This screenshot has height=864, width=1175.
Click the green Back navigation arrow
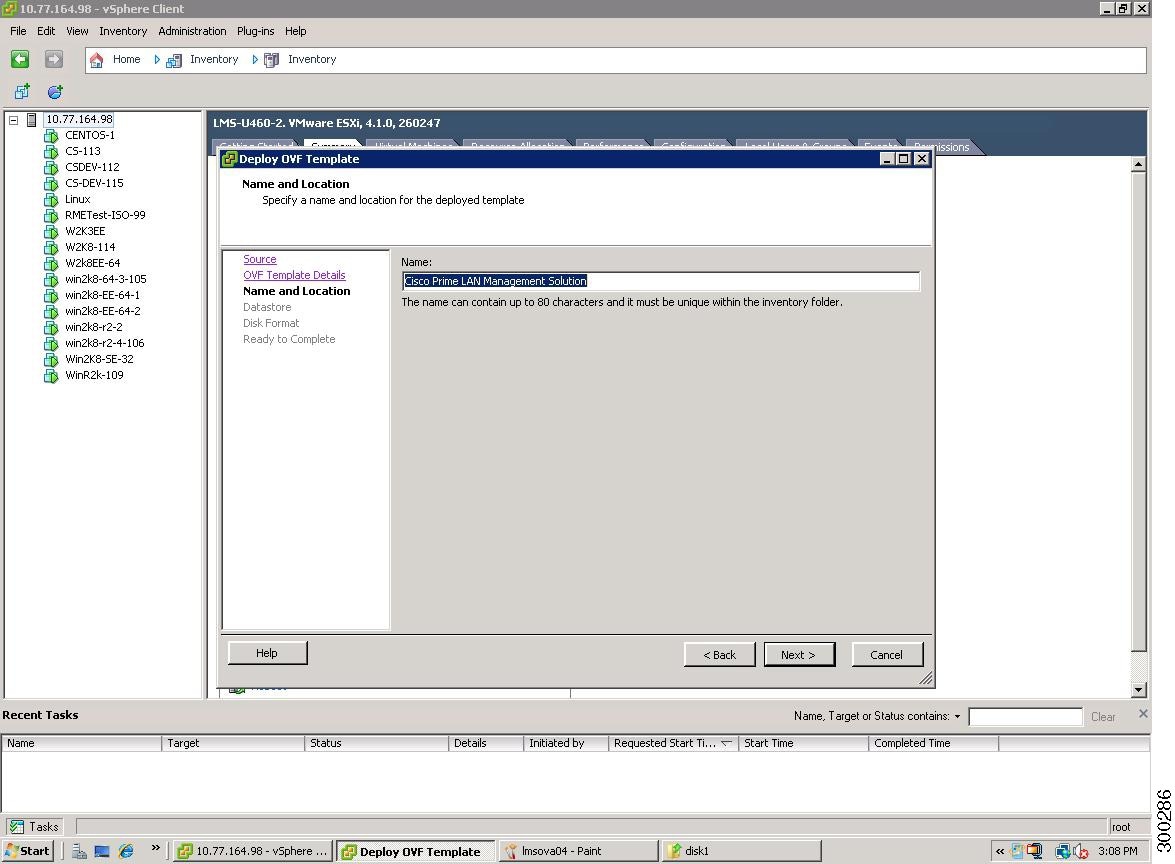tap(20, 59)
